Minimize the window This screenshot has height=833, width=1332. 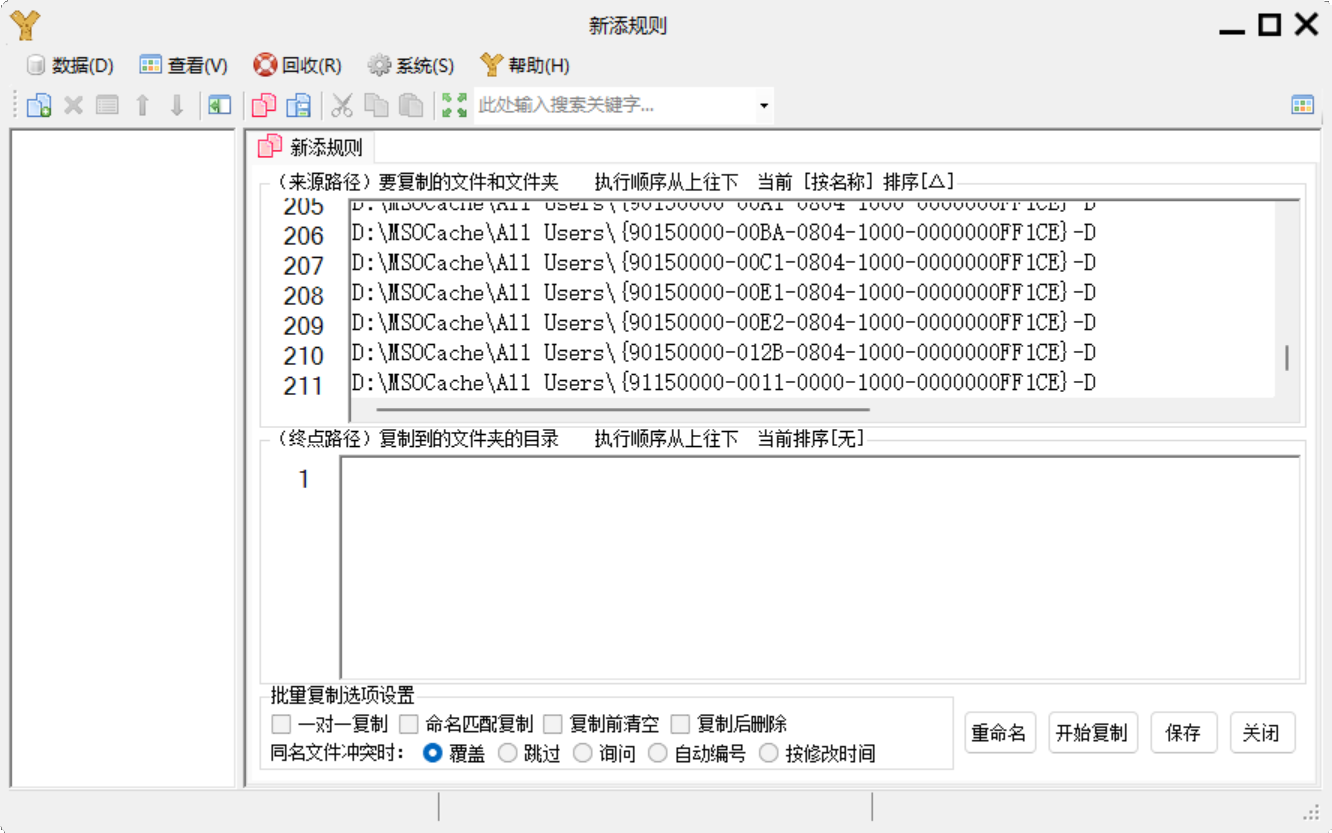click(1232, 31)
